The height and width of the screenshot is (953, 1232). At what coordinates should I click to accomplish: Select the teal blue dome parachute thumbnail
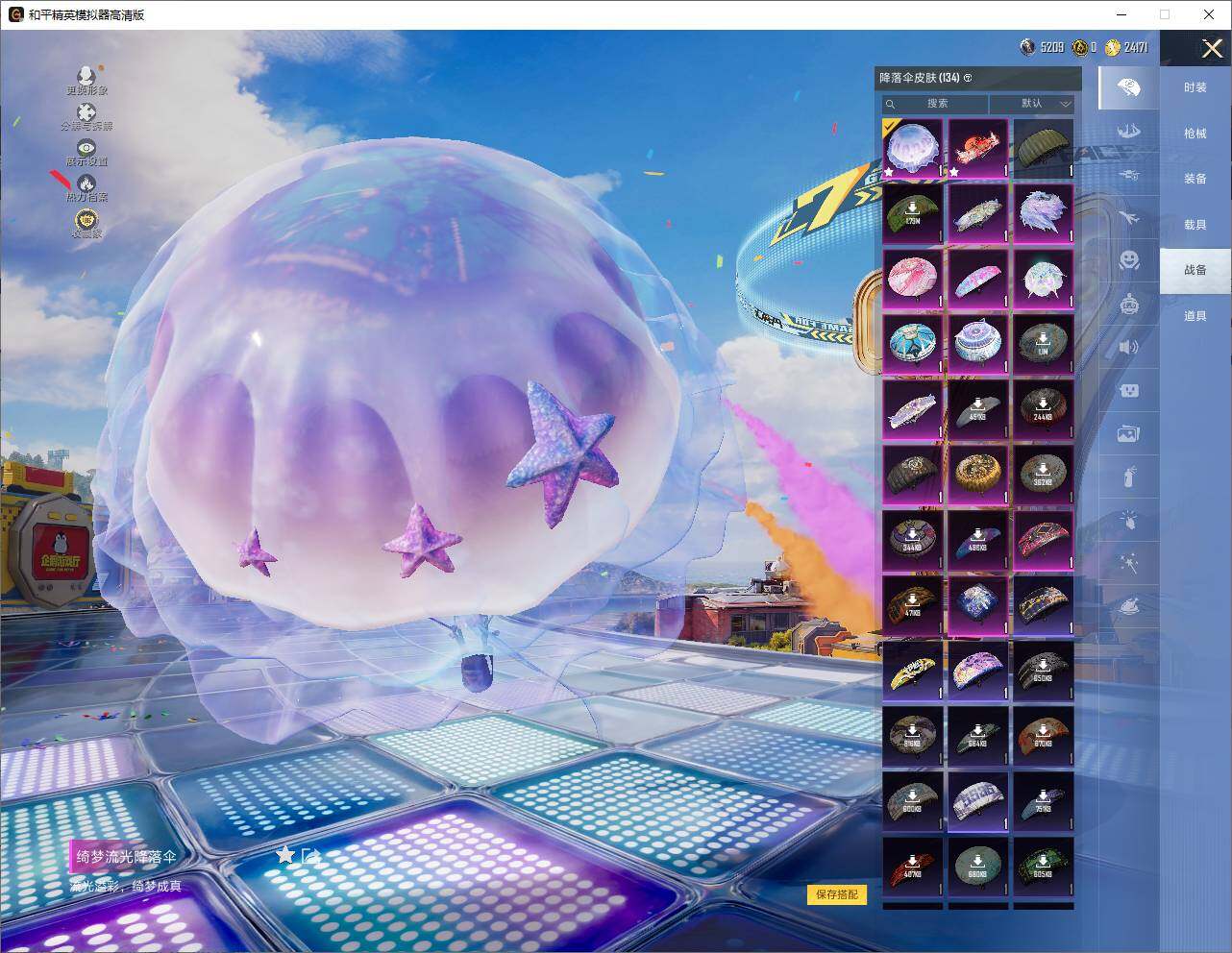point(913,344)
